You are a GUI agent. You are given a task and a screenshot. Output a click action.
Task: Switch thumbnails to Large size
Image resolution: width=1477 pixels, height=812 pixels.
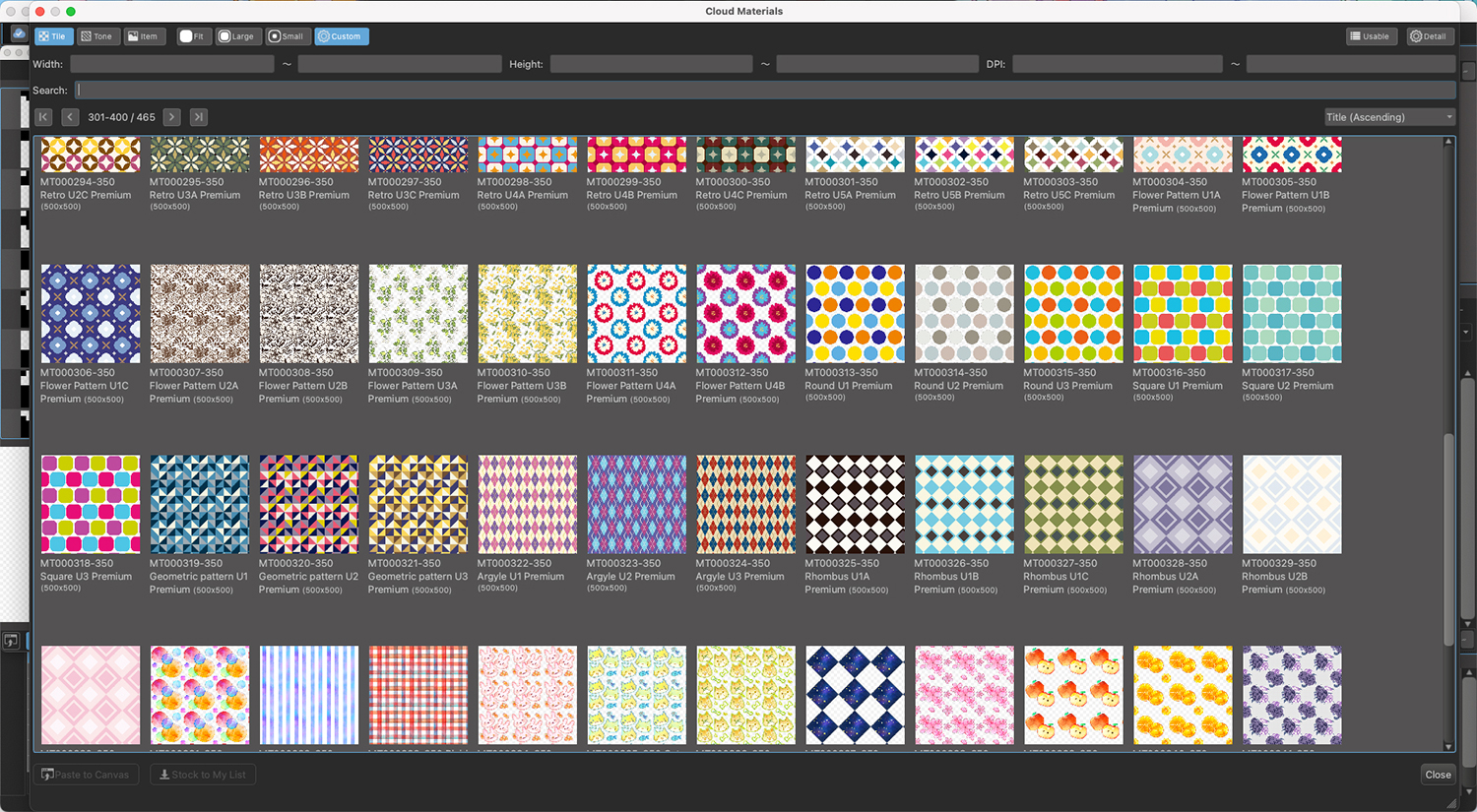[x=237, y=36]
